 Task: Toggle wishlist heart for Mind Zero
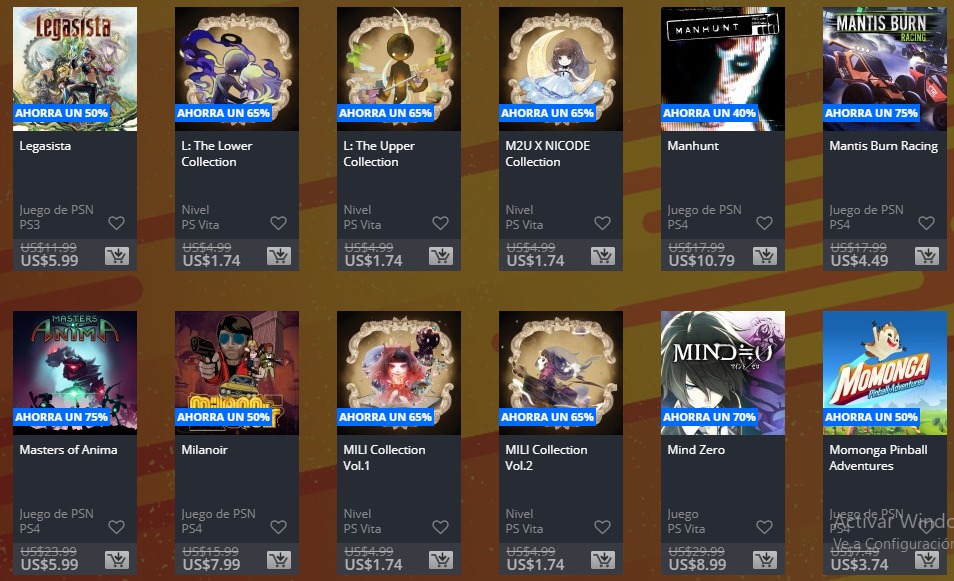pyautogui.click(x=764, y=527)
